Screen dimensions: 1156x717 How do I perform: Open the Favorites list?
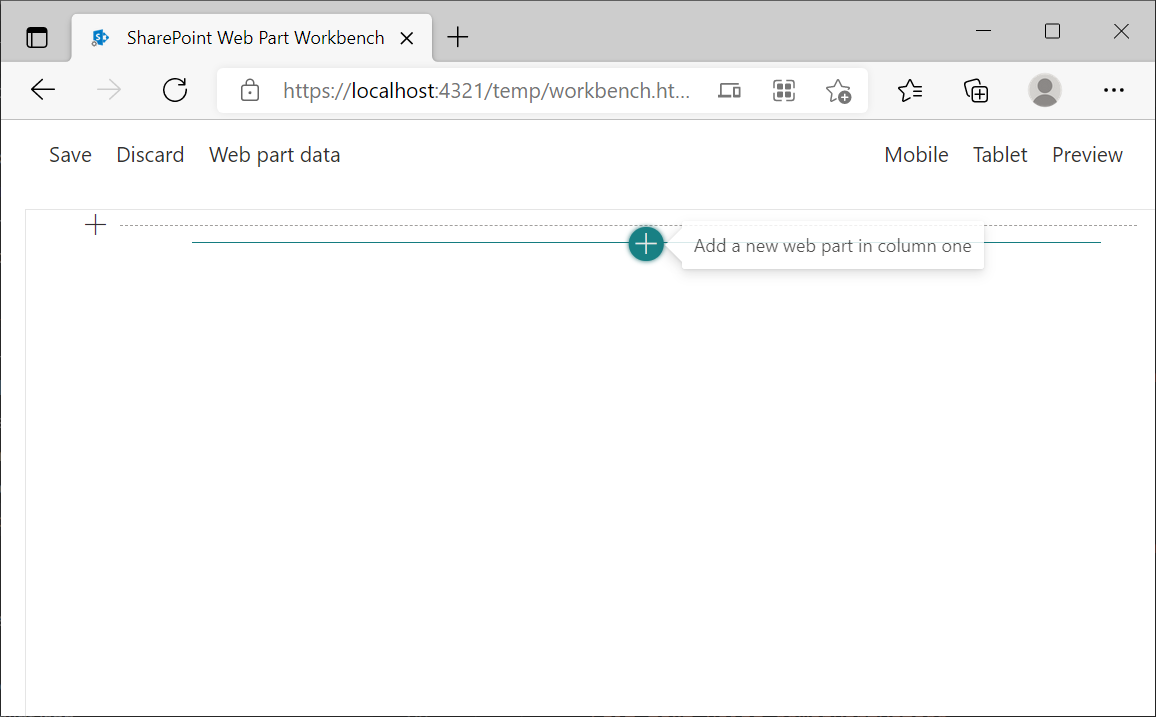click(910, 90)
